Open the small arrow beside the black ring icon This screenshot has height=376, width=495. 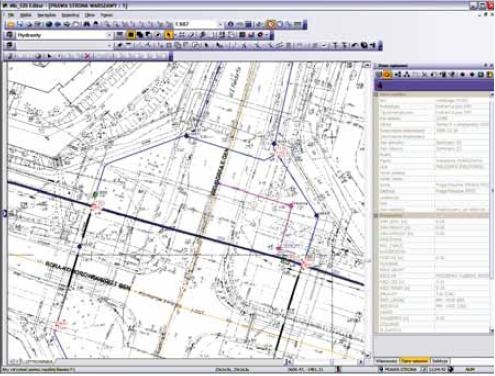click(267, 35)
